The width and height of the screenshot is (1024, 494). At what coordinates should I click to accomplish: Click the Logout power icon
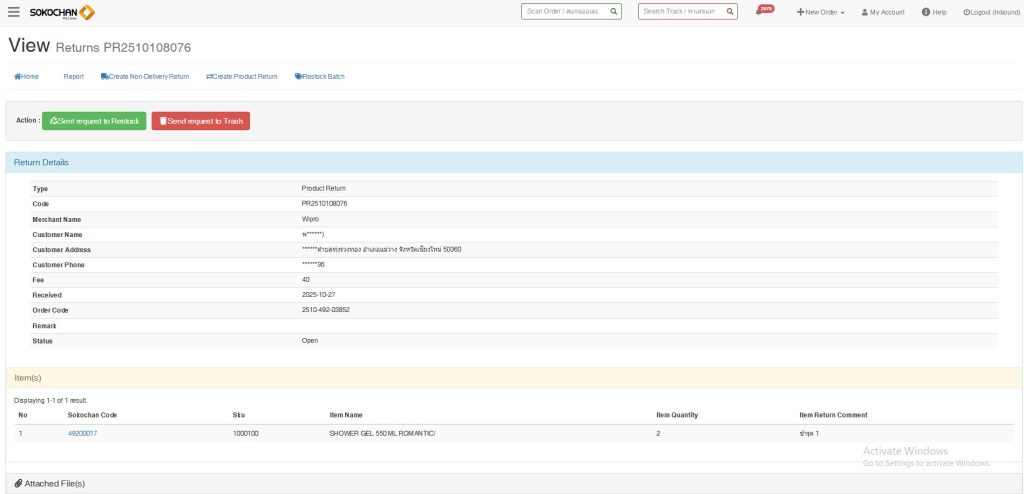tap(966, 12)
